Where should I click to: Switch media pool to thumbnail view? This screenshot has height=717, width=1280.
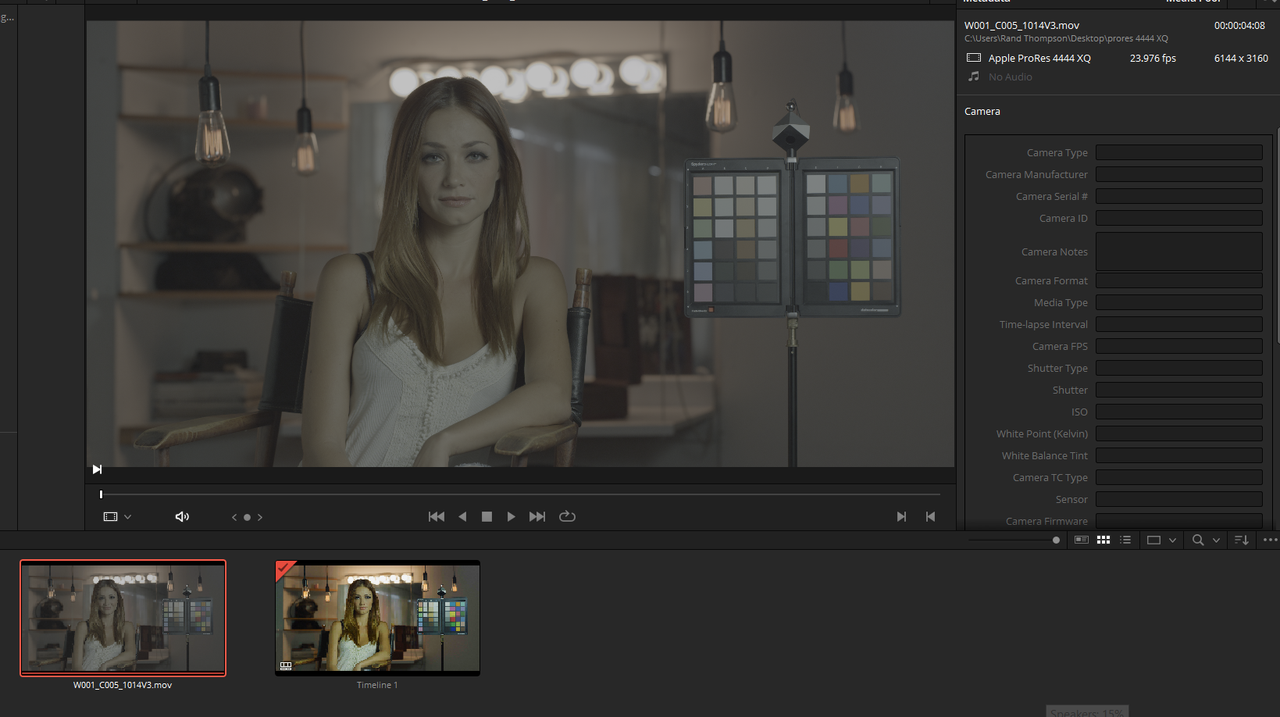[x=1103, y=540]
